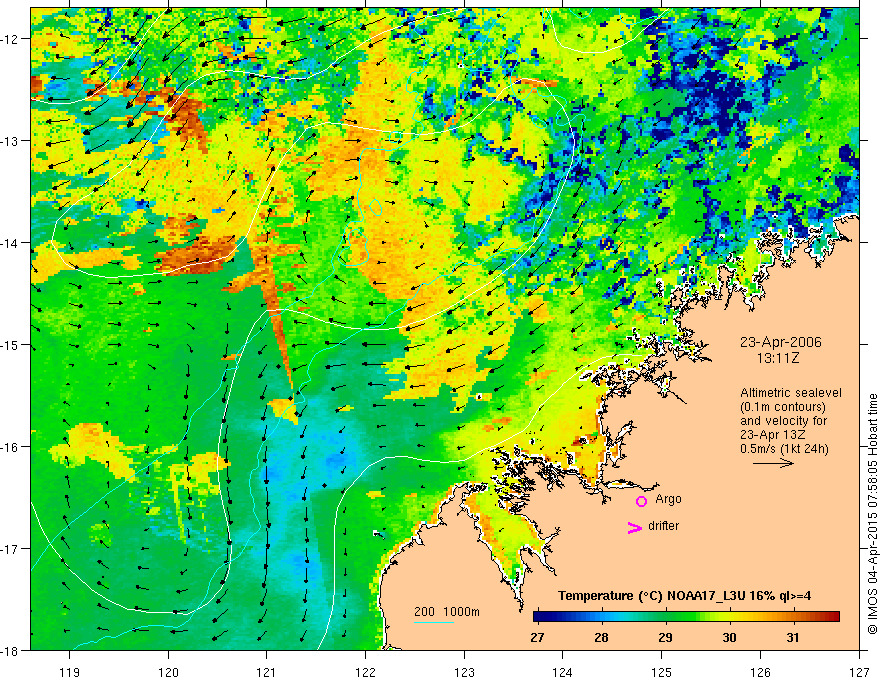Click latitude axis label -15

pyautogui.click(x=10, y=344)
